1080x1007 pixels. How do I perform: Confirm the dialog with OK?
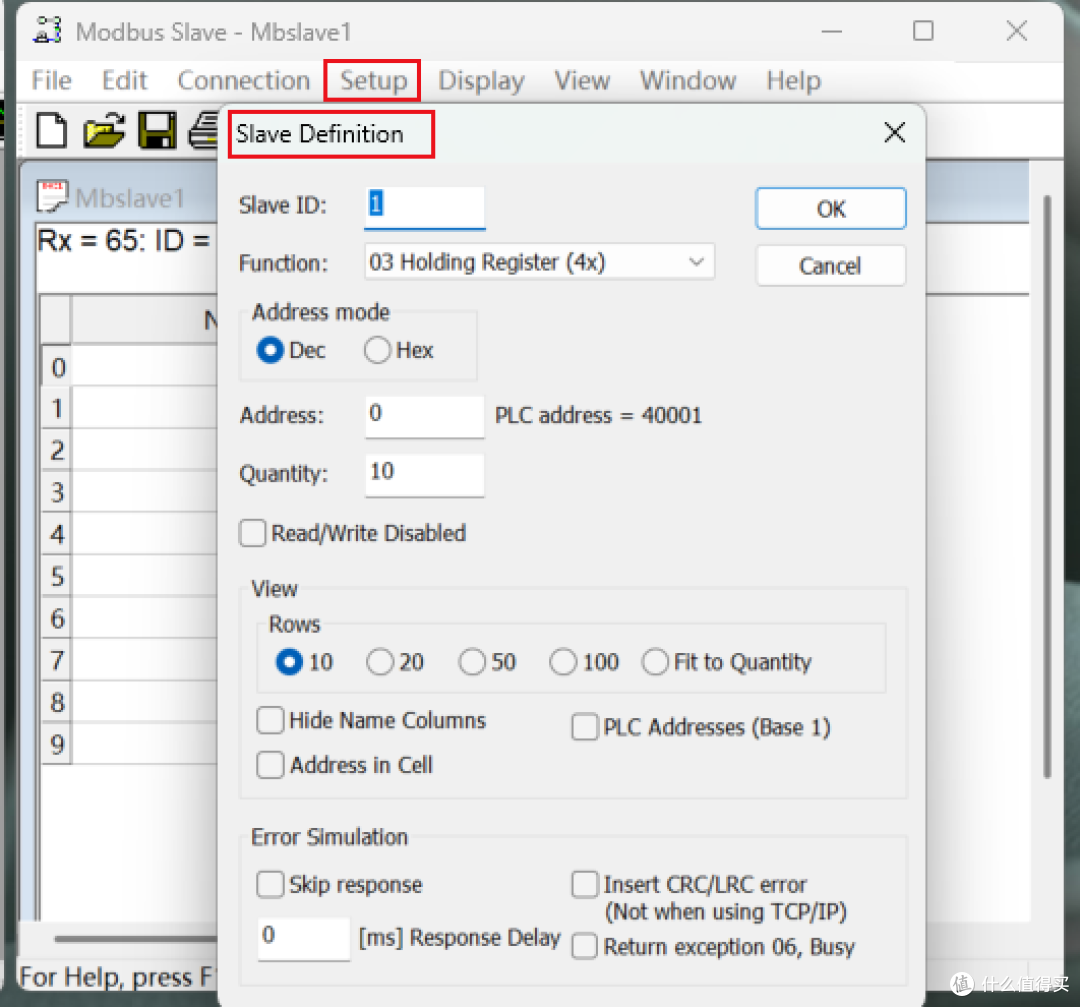click(831, 209)
